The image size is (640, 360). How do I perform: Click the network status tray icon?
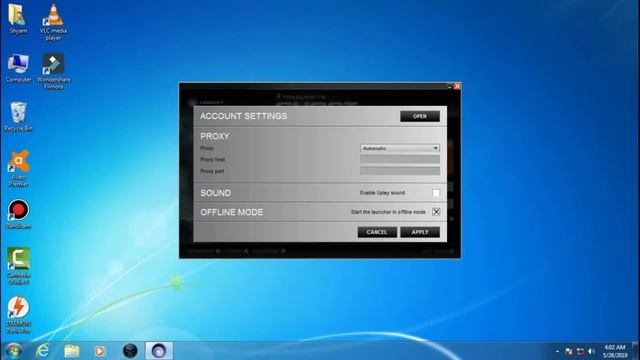click(580, 351)
